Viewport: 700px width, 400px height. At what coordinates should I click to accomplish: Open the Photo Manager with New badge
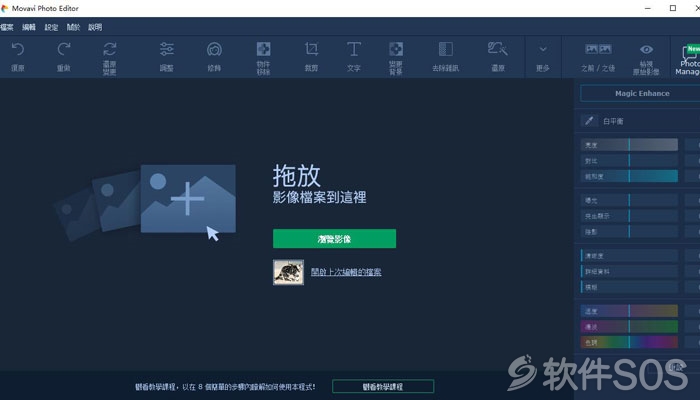click(x=688, y=59)
